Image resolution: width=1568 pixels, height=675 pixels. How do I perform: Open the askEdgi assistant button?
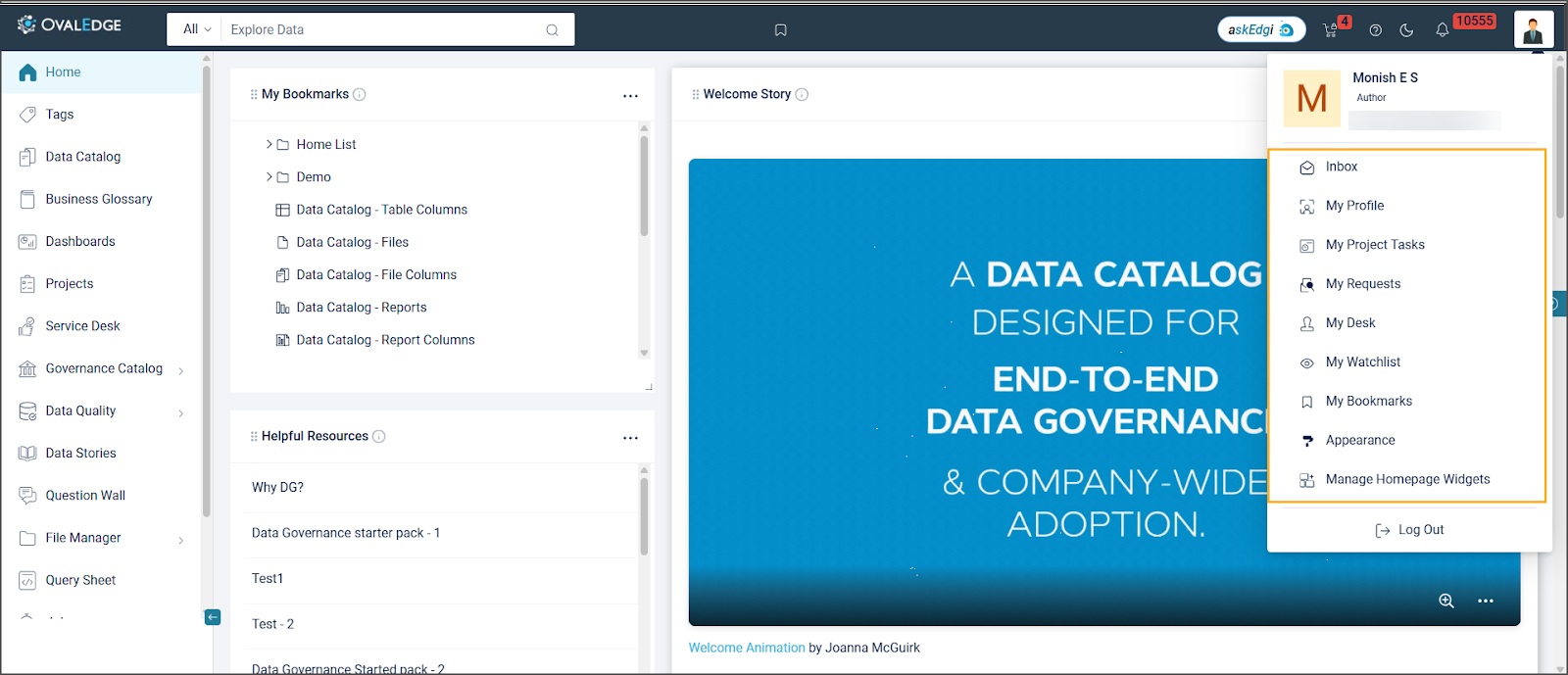click(1260, 29)
